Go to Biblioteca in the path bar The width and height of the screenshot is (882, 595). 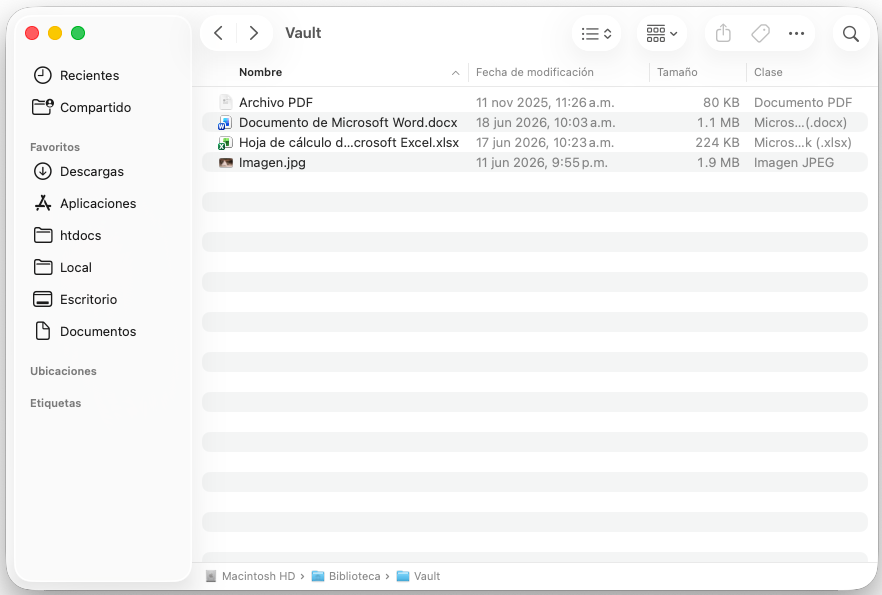[x=354, y=576]
